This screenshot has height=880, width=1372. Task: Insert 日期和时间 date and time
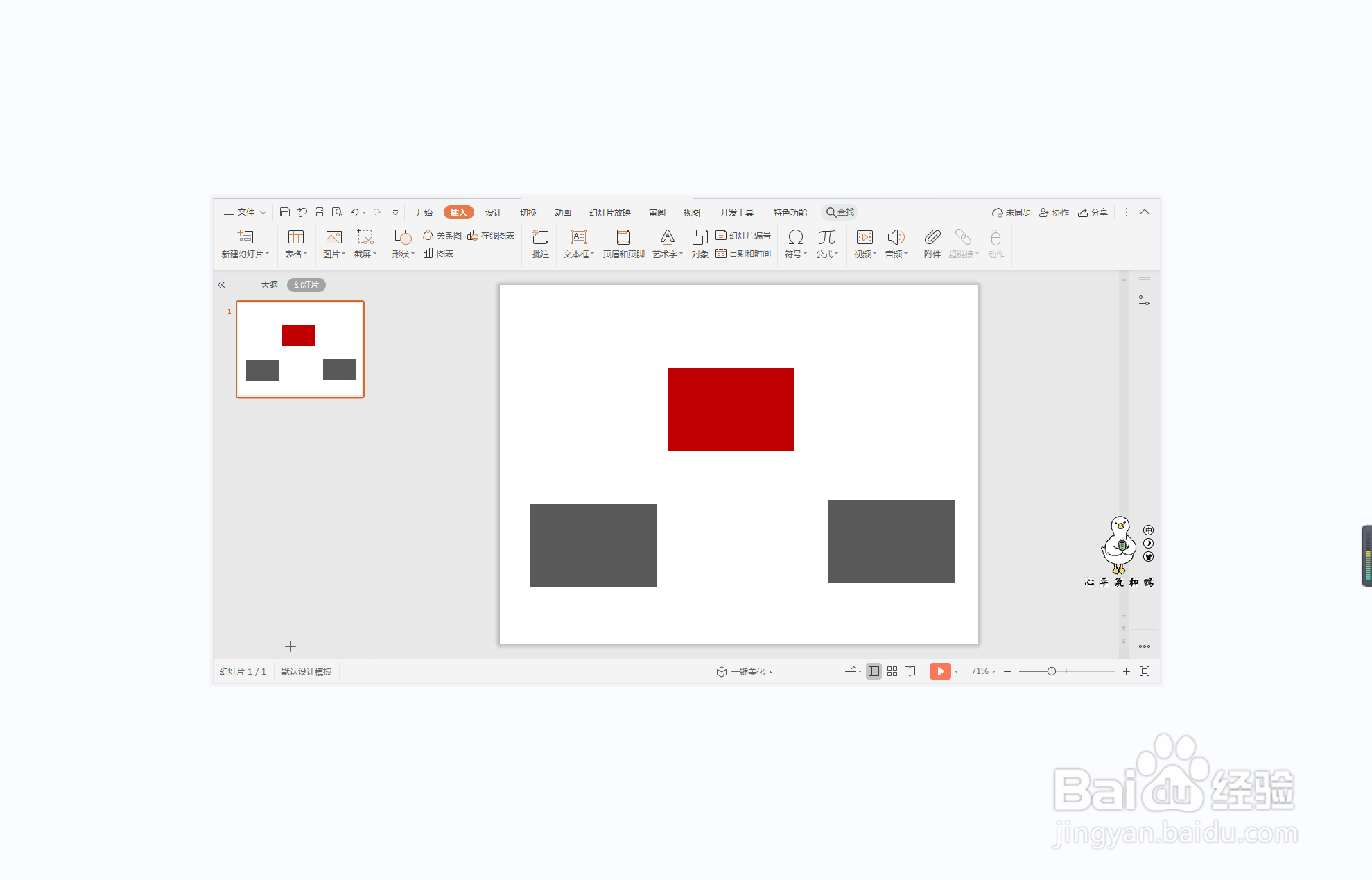[x=743, y=254]
